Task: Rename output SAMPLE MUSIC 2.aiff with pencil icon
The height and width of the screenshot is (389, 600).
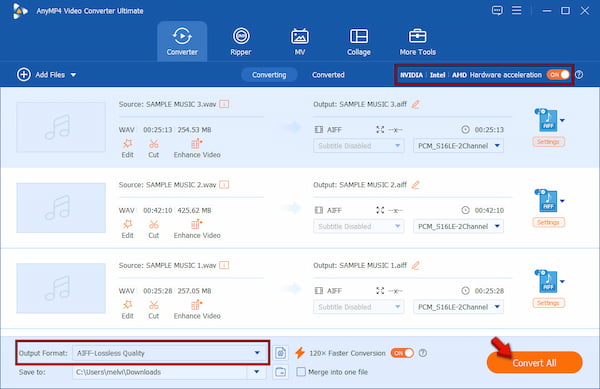Action: 416,185
